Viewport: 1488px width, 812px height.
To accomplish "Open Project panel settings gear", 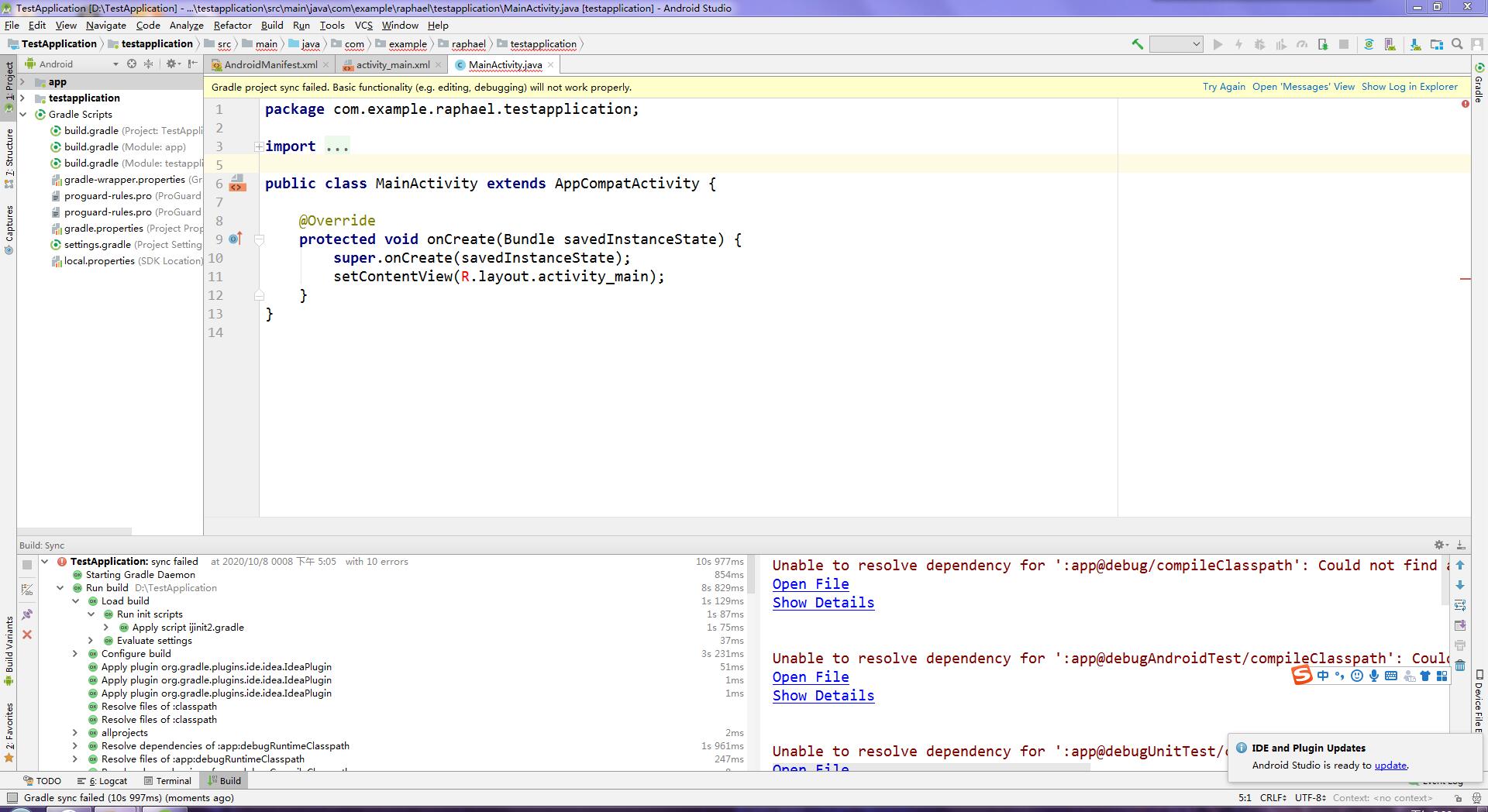I will click(x=173, y=64).
